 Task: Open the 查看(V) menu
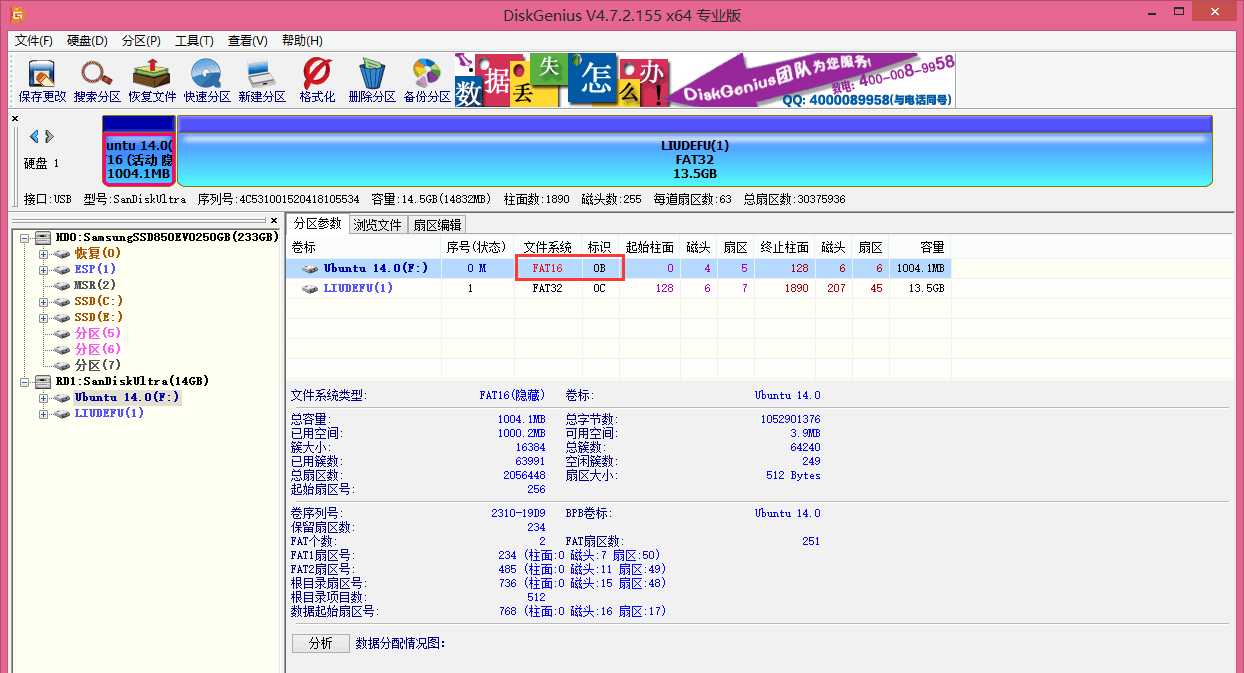click(x=247, y=41)
